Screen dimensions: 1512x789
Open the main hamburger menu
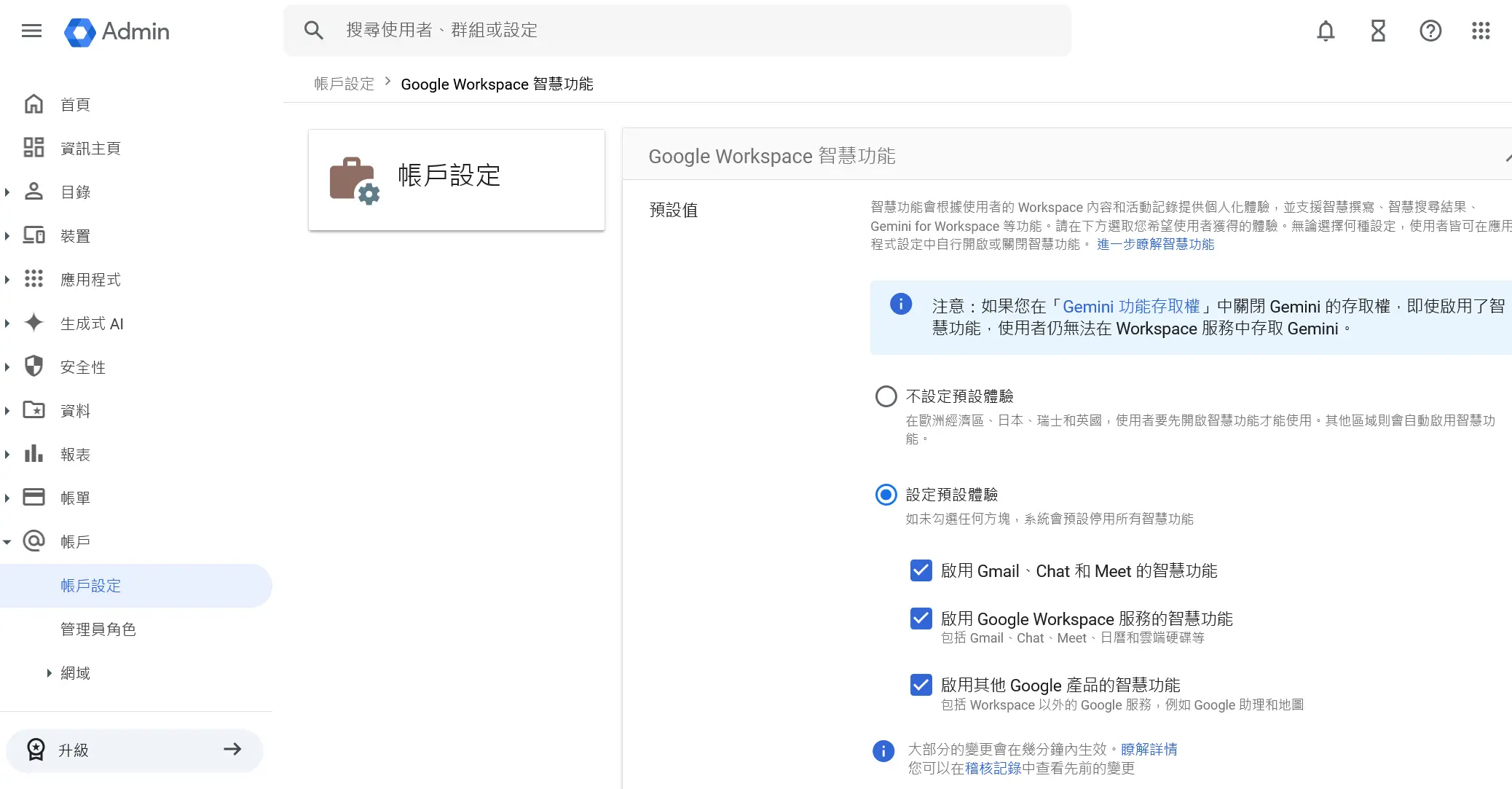point(31,31)
